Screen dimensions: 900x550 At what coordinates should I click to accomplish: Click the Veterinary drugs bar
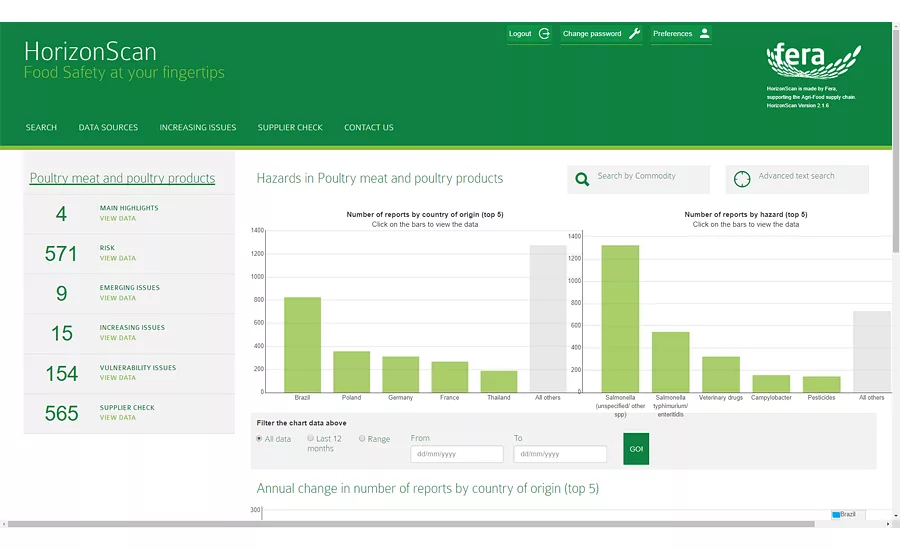tap(721, 374)
